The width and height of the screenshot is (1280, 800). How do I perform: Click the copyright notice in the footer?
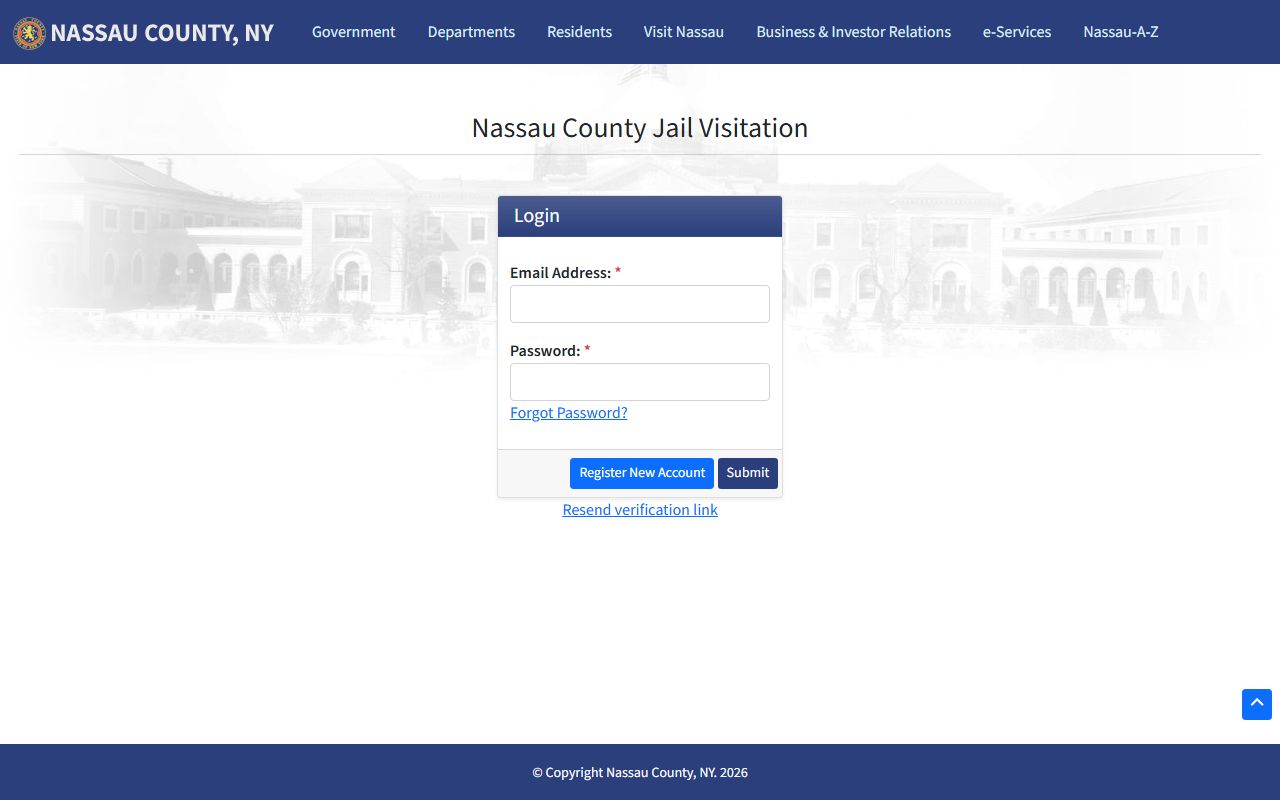tap(640, 772)
